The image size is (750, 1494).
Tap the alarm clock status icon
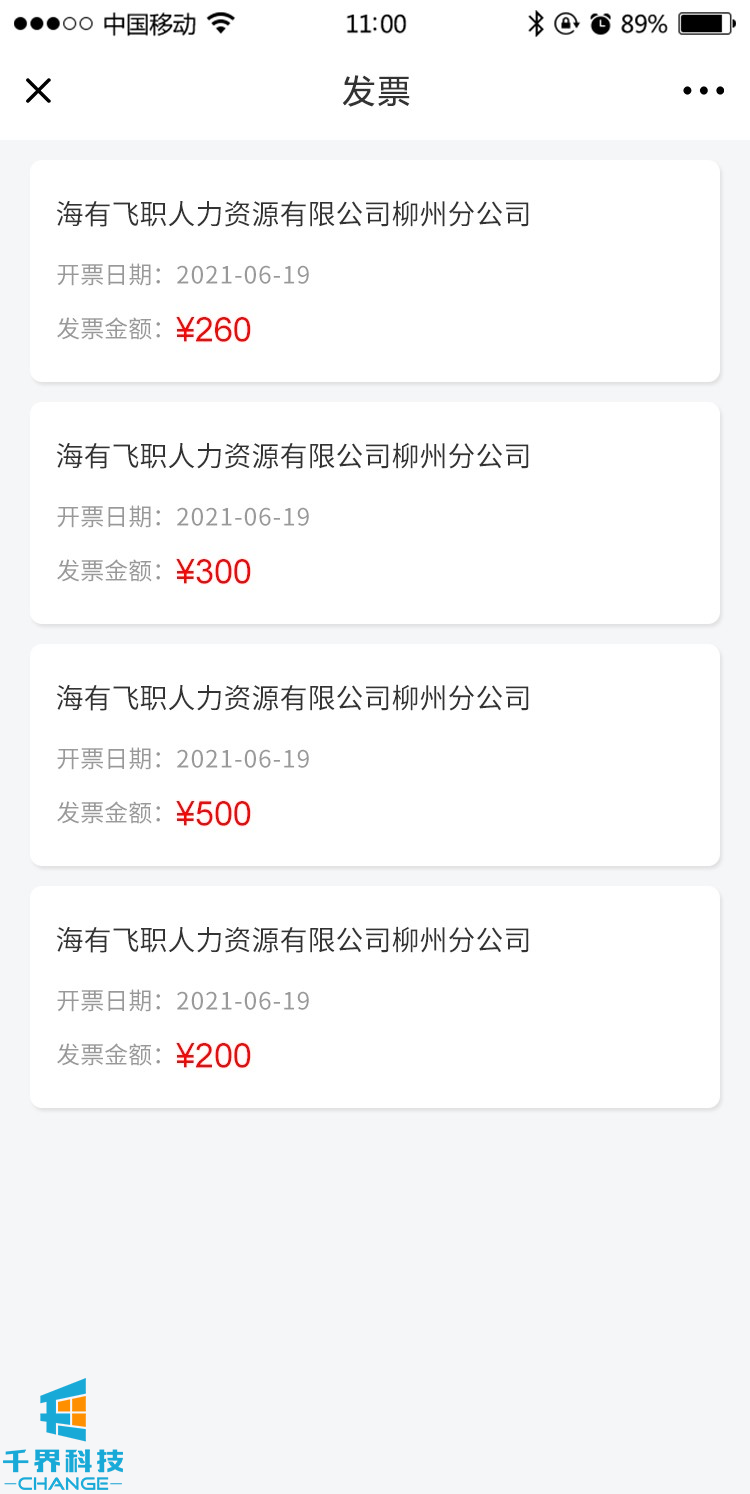point(600,24)
